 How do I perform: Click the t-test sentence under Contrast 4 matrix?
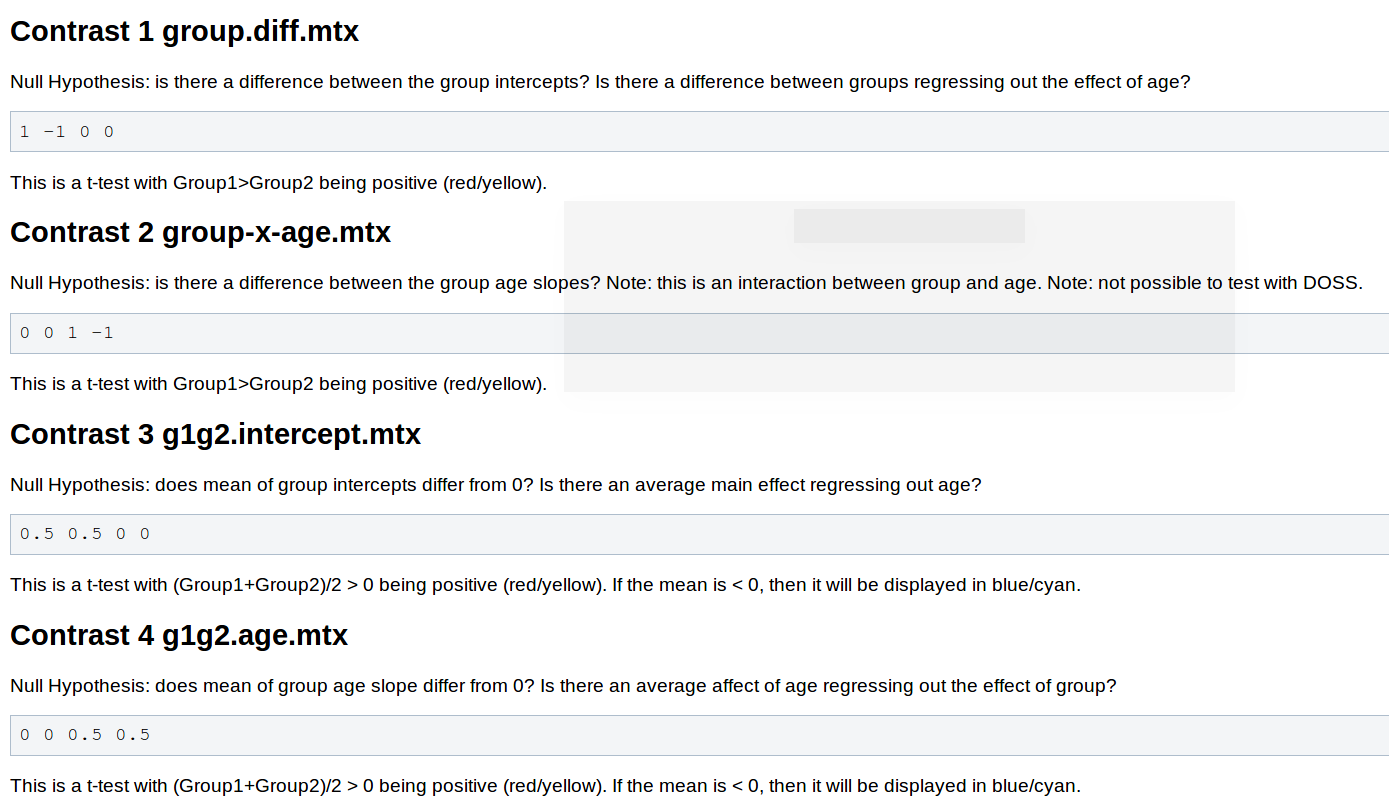point(545,786)
